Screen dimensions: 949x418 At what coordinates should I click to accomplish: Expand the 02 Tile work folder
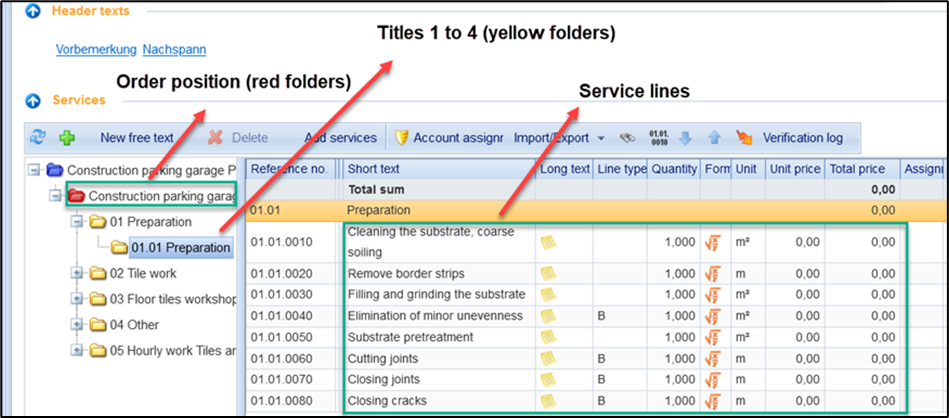[78, 272]
